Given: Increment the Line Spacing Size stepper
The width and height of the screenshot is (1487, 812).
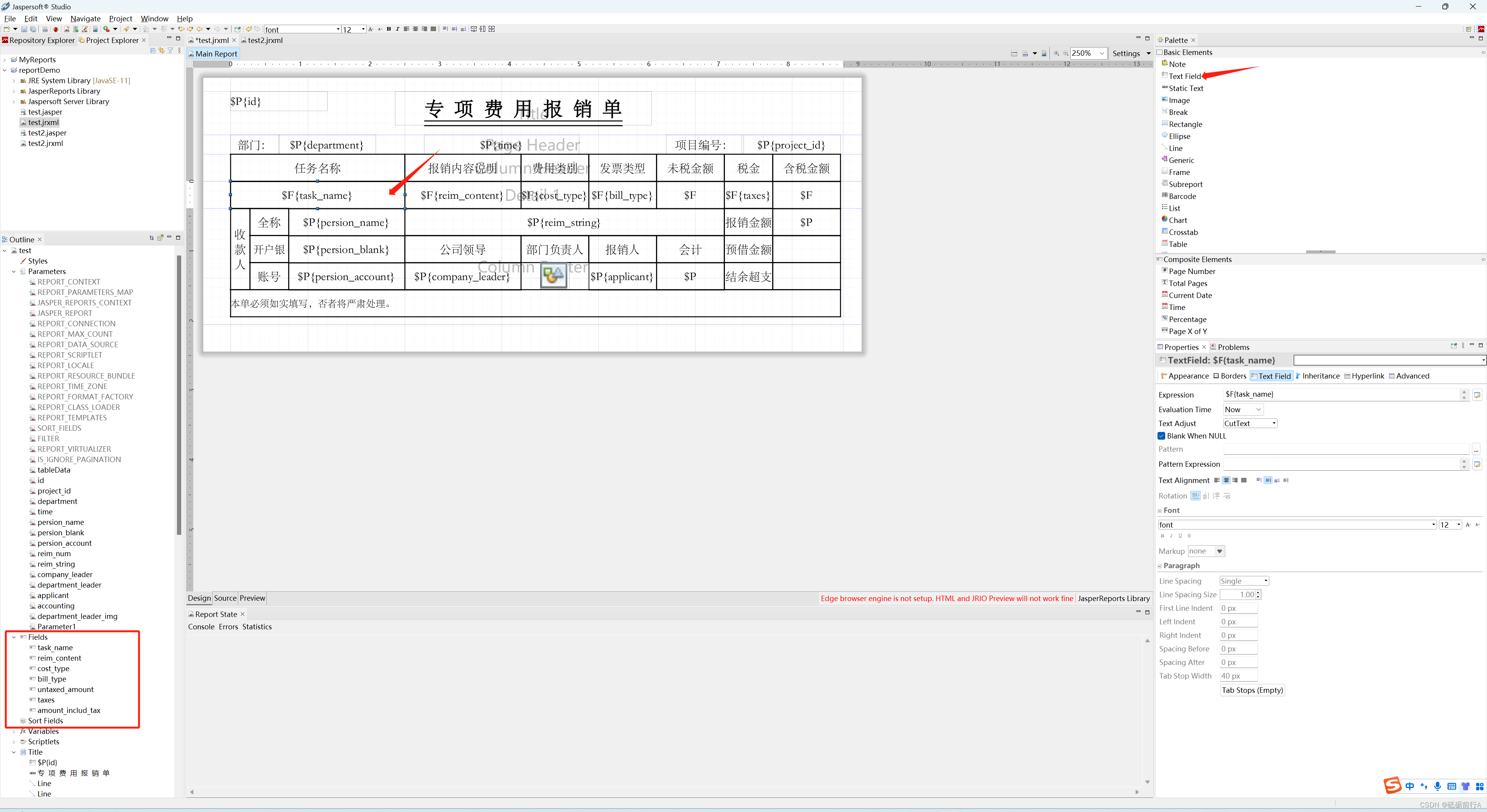Looking at the screenshot, I should [x=1258, y=592].
